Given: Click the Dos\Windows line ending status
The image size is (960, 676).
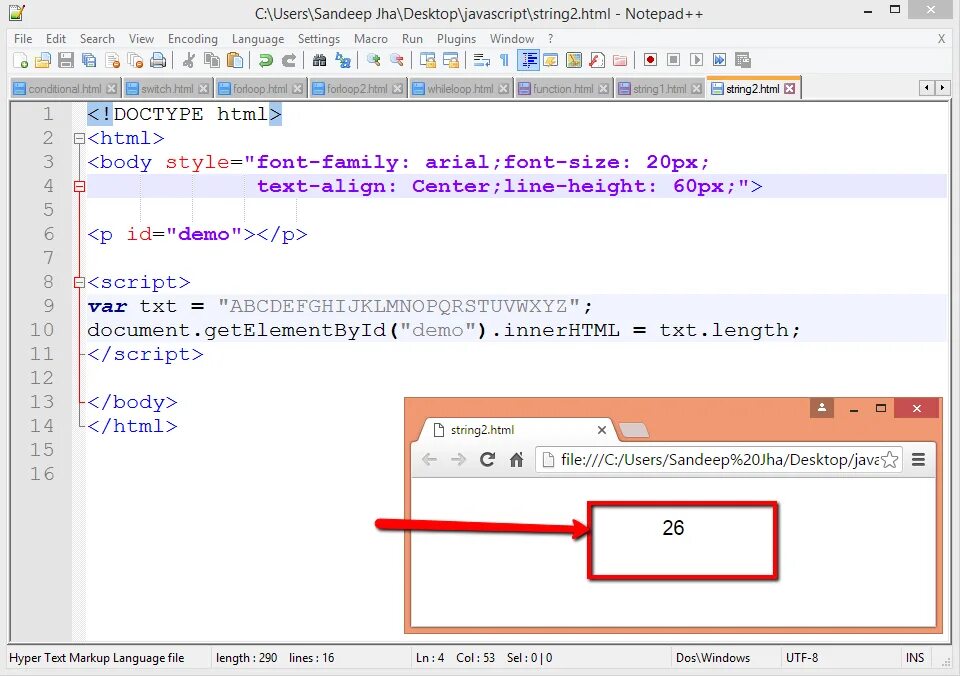Looking at the screenshot, I should (x=713, y=658).
